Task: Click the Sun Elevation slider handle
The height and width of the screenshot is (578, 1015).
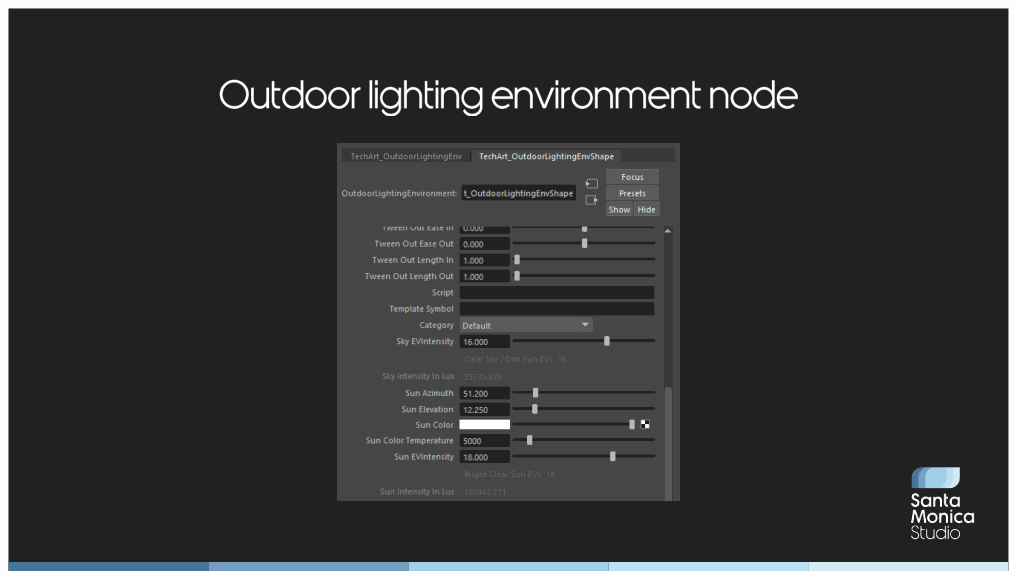Action: 535,409
